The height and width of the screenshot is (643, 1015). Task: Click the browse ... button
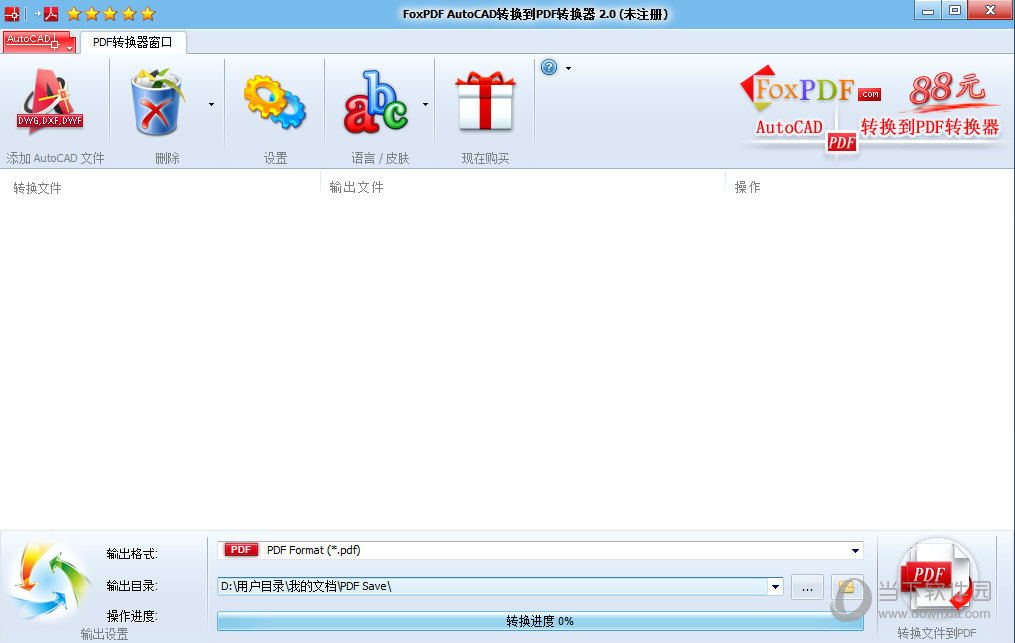(x=807, y=588)
